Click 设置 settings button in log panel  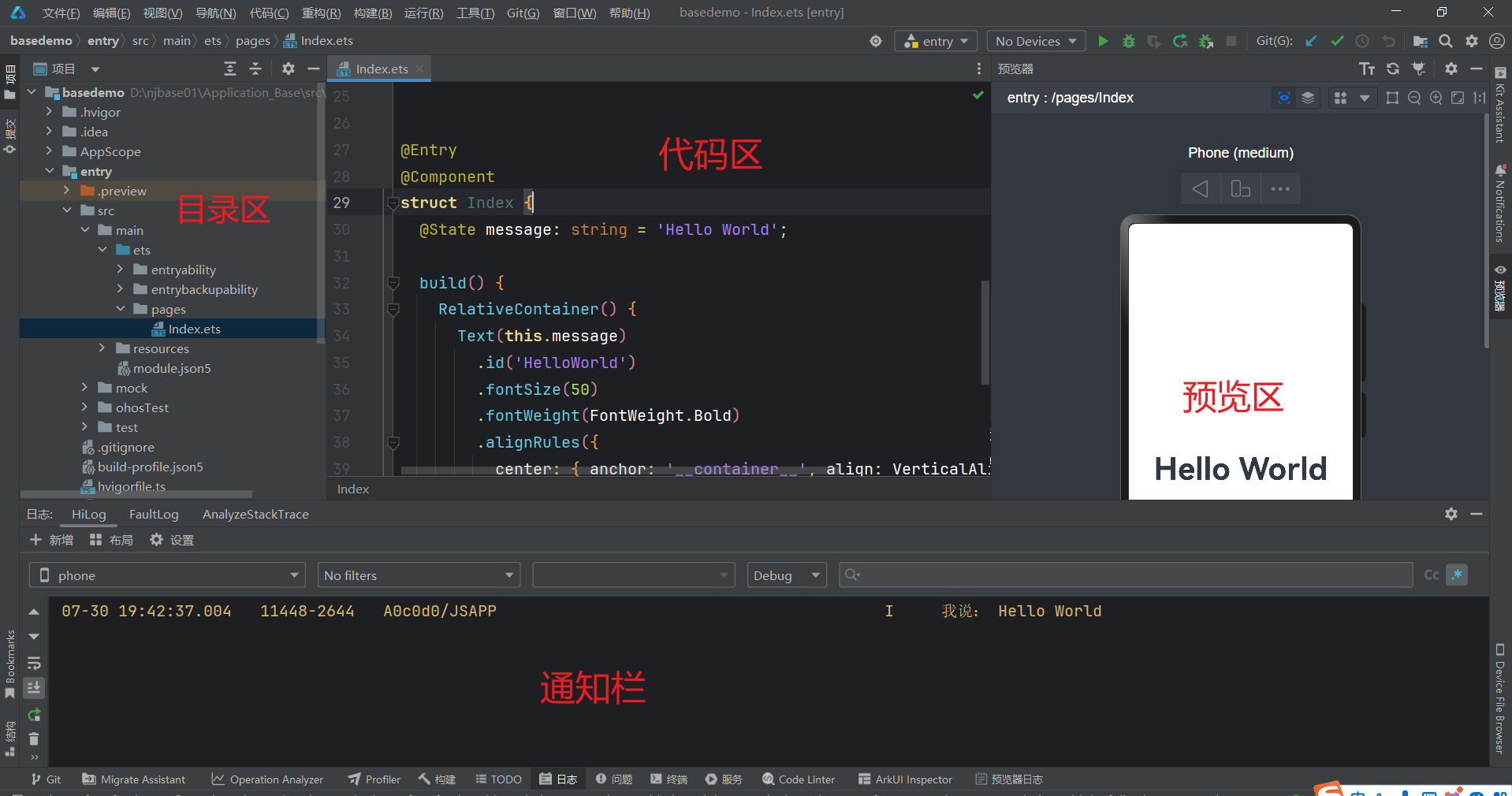pyautogui.click(x=172, y=540)
